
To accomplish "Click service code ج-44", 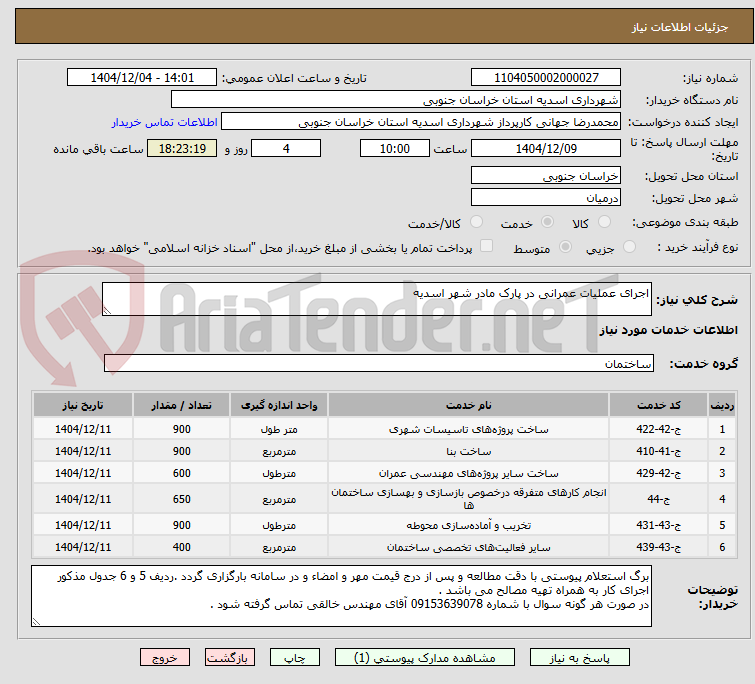I will pyautogui.click(x=658, y=499).
